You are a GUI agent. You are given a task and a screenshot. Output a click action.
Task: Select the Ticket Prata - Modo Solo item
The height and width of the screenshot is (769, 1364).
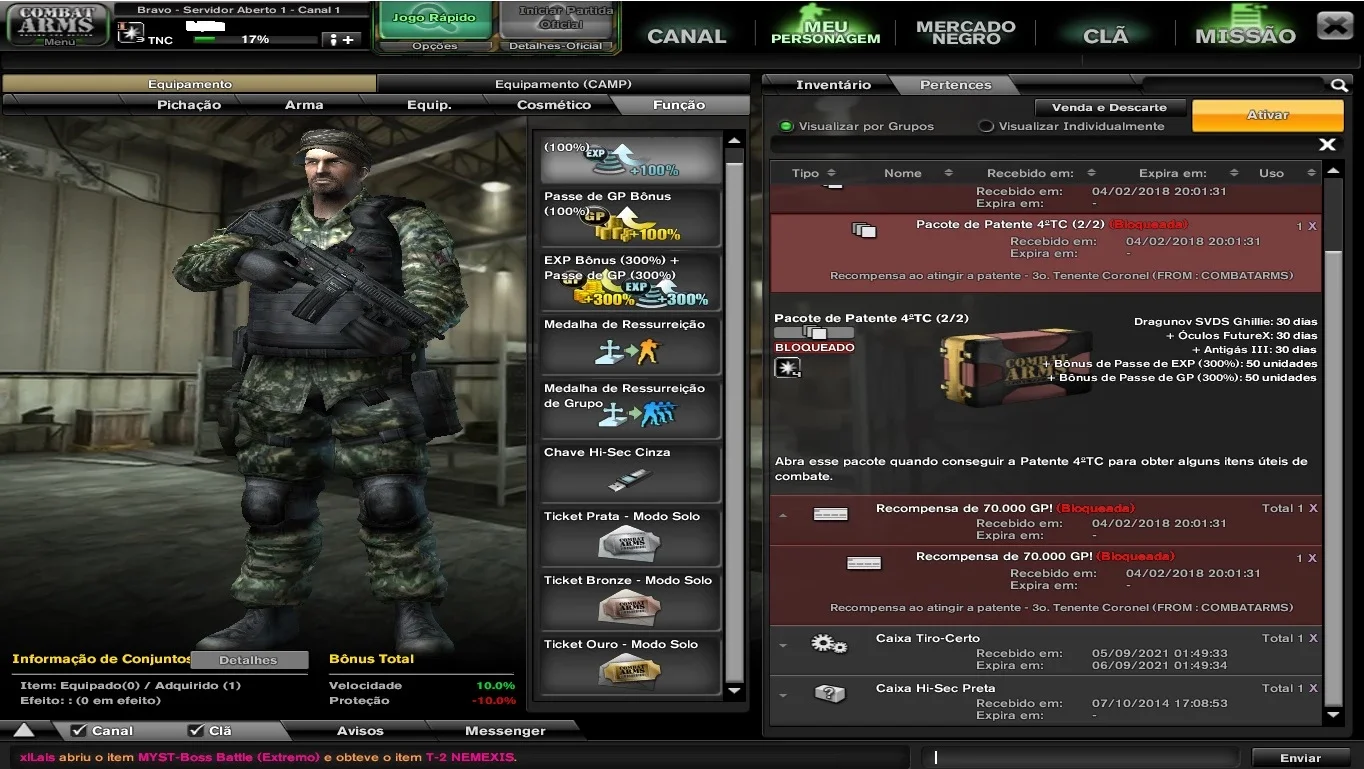(631, 537)
